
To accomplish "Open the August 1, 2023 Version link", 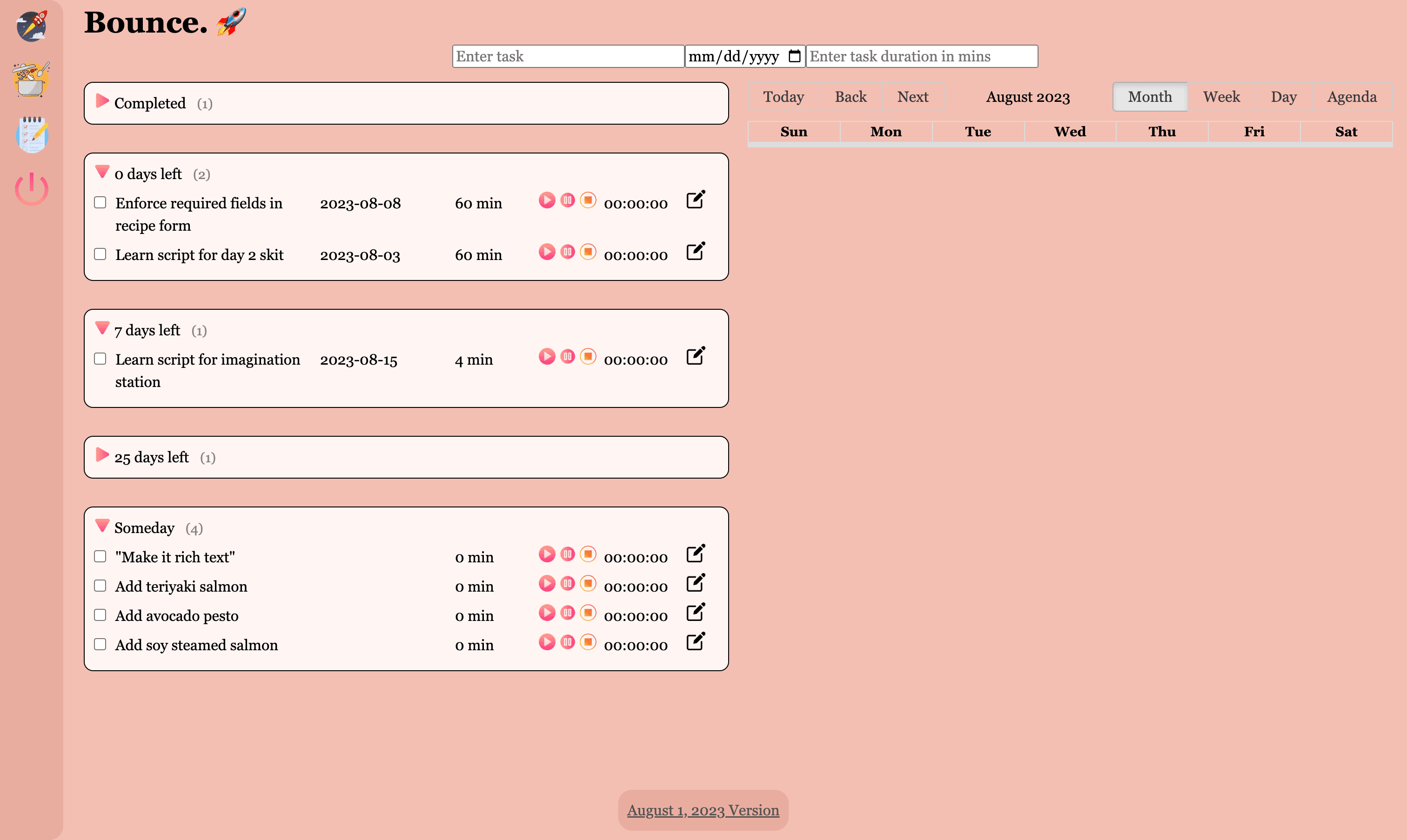I will point(703,811).
